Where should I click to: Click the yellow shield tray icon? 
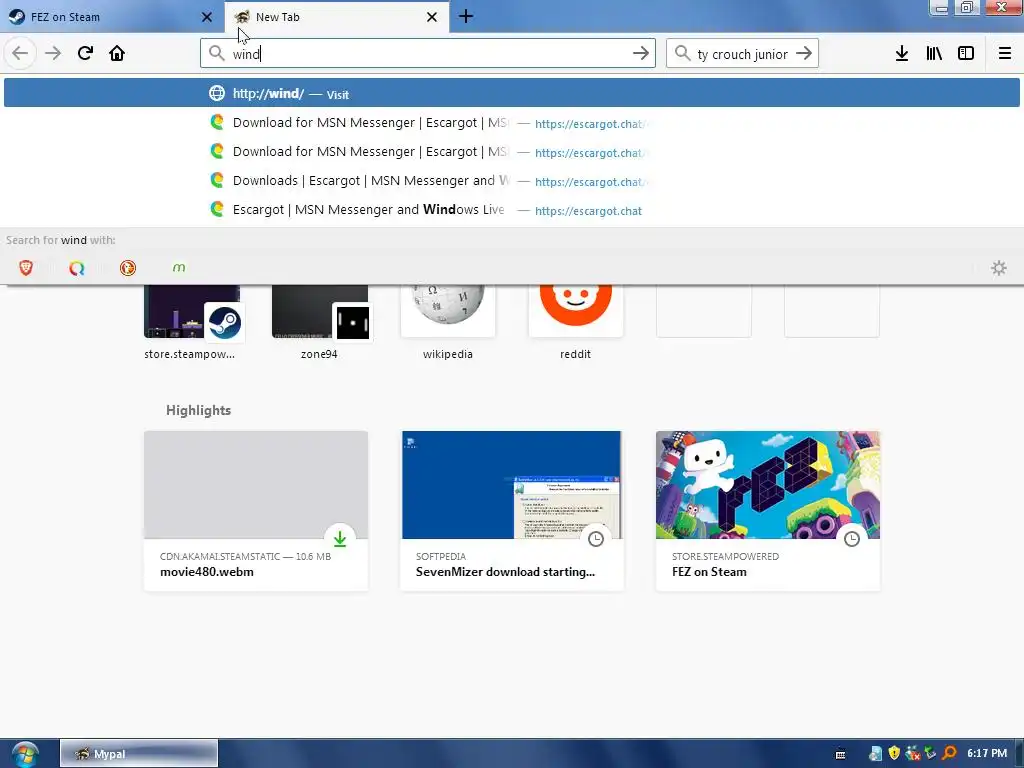pos(894,753)
